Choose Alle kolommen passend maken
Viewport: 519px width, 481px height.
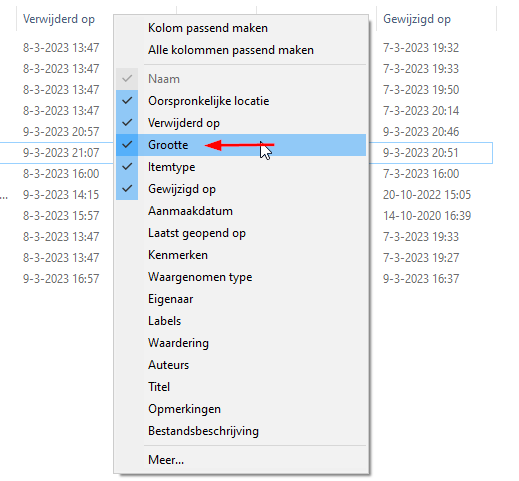point(241,50)
